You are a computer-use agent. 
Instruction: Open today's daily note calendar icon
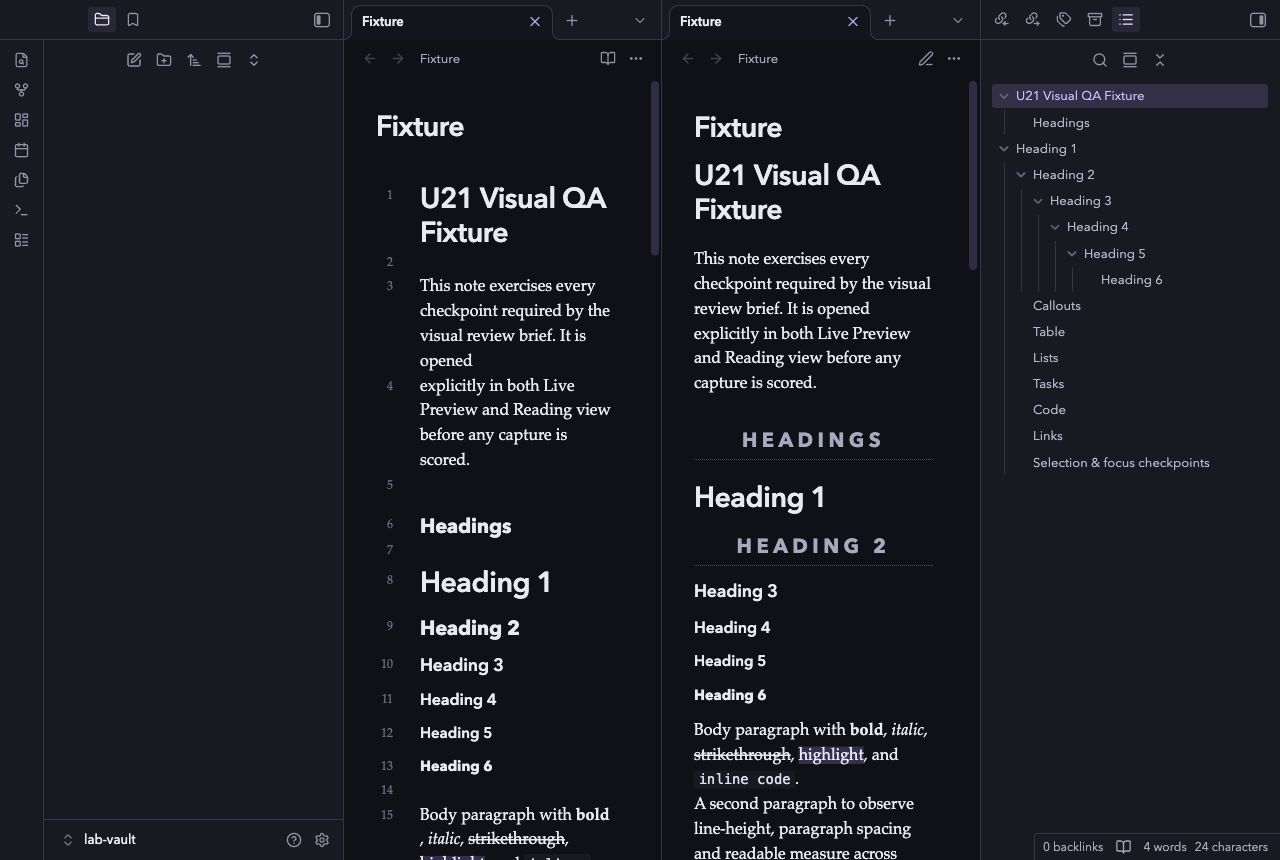click(x=21, y=150)
